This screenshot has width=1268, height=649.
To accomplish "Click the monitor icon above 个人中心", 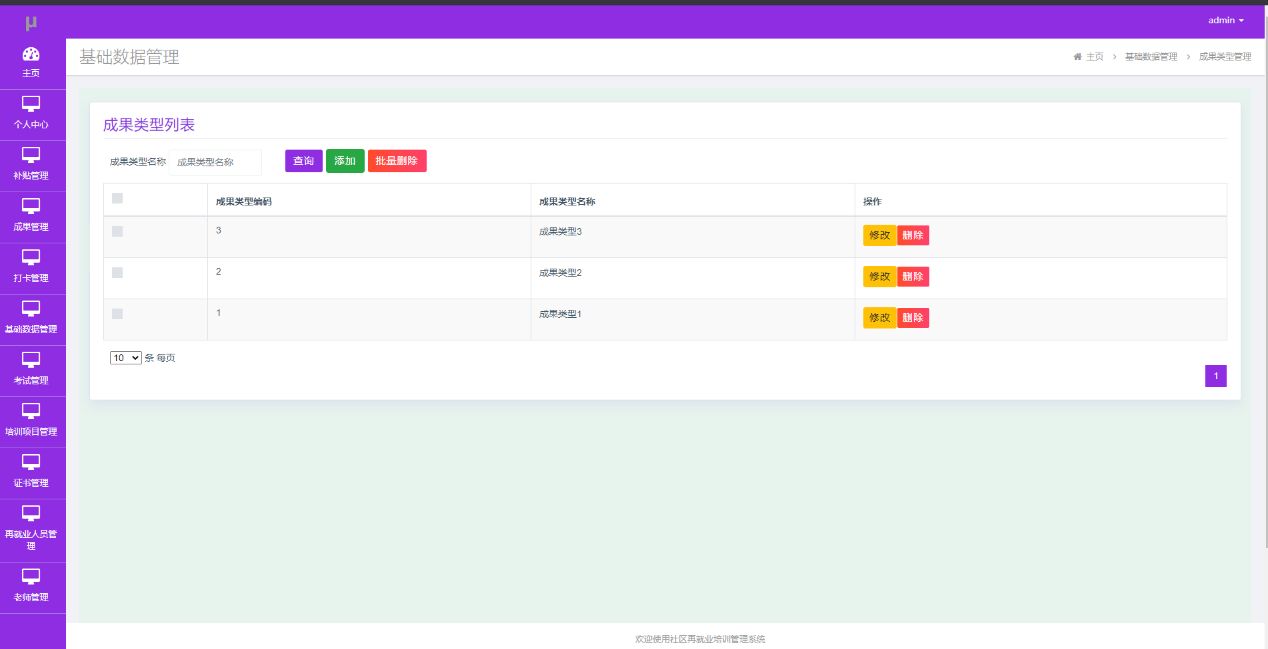I will [31, 104].
